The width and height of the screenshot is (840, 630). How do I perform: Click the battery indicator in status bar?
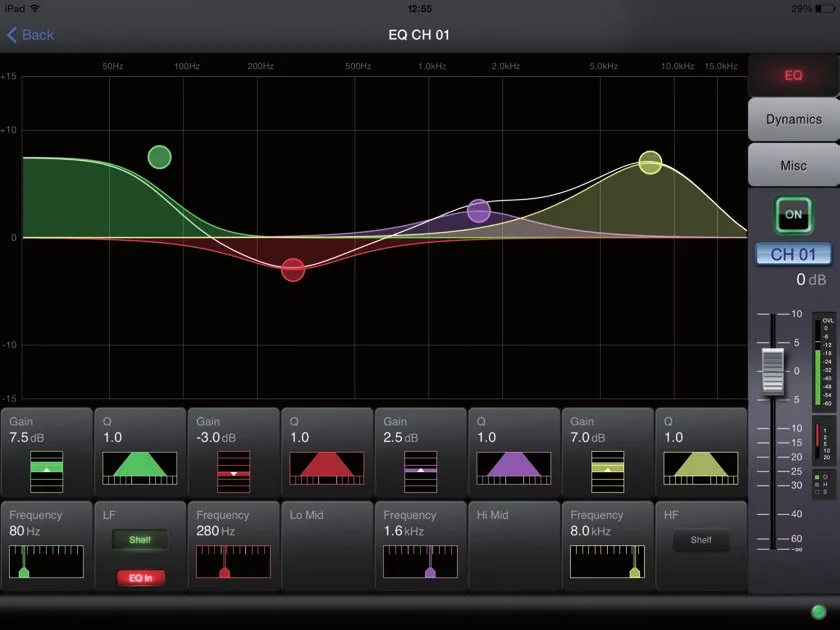826,9
